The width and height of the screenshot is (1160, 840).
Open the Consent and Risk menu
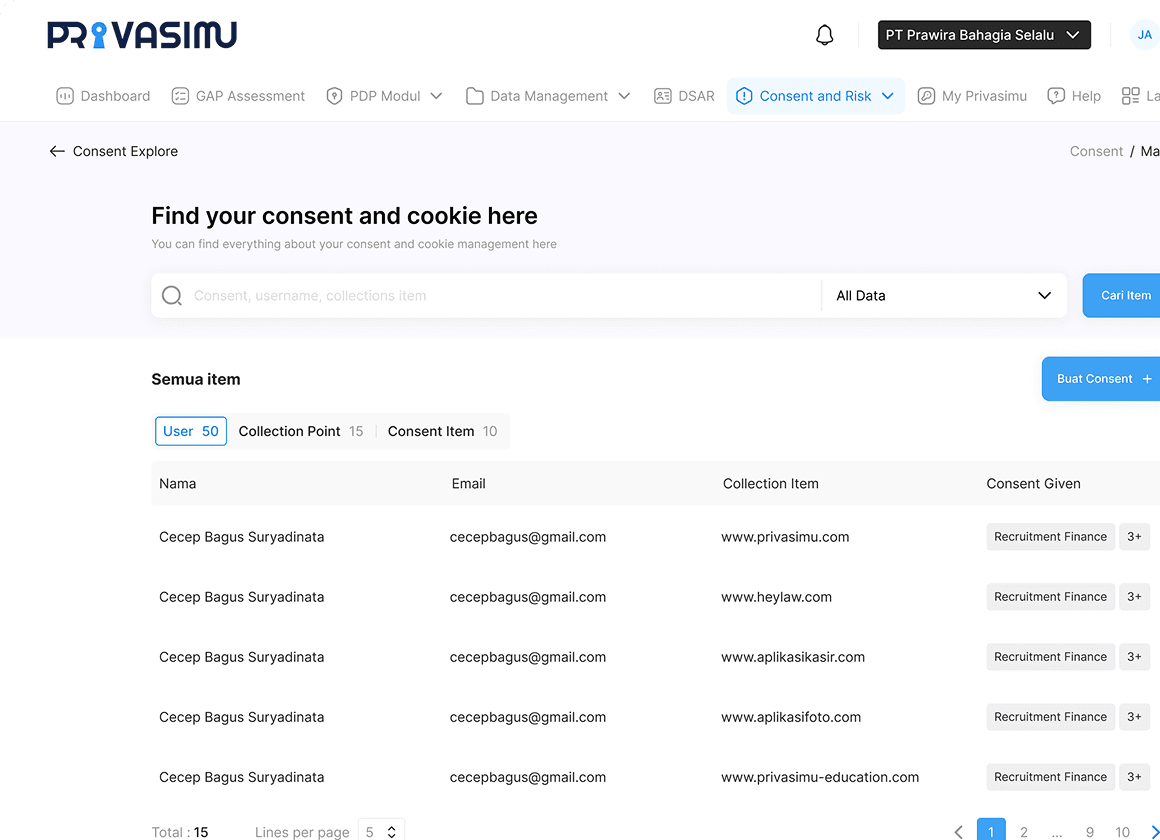815,95
